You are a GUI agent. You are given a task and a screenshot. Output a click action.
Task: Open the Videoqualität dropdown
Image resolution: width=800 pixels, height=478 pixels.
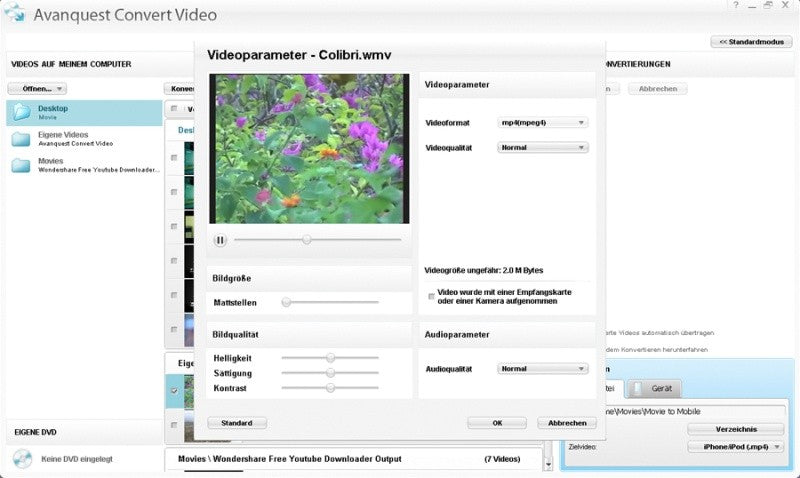[x=542, y=147]
